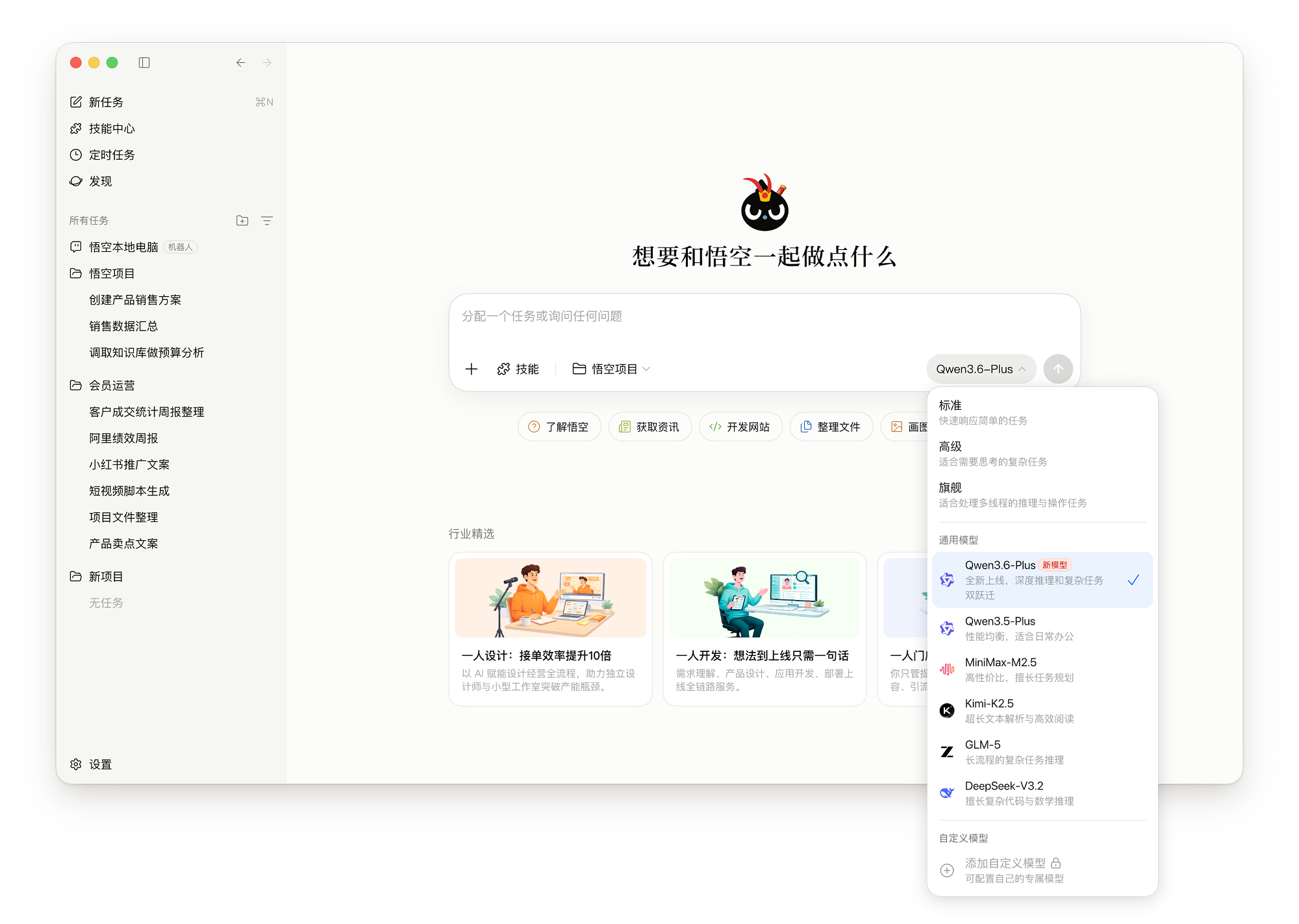
Task: Open the 技能 skills picker in the input bar
Action: tap(519, 369)
